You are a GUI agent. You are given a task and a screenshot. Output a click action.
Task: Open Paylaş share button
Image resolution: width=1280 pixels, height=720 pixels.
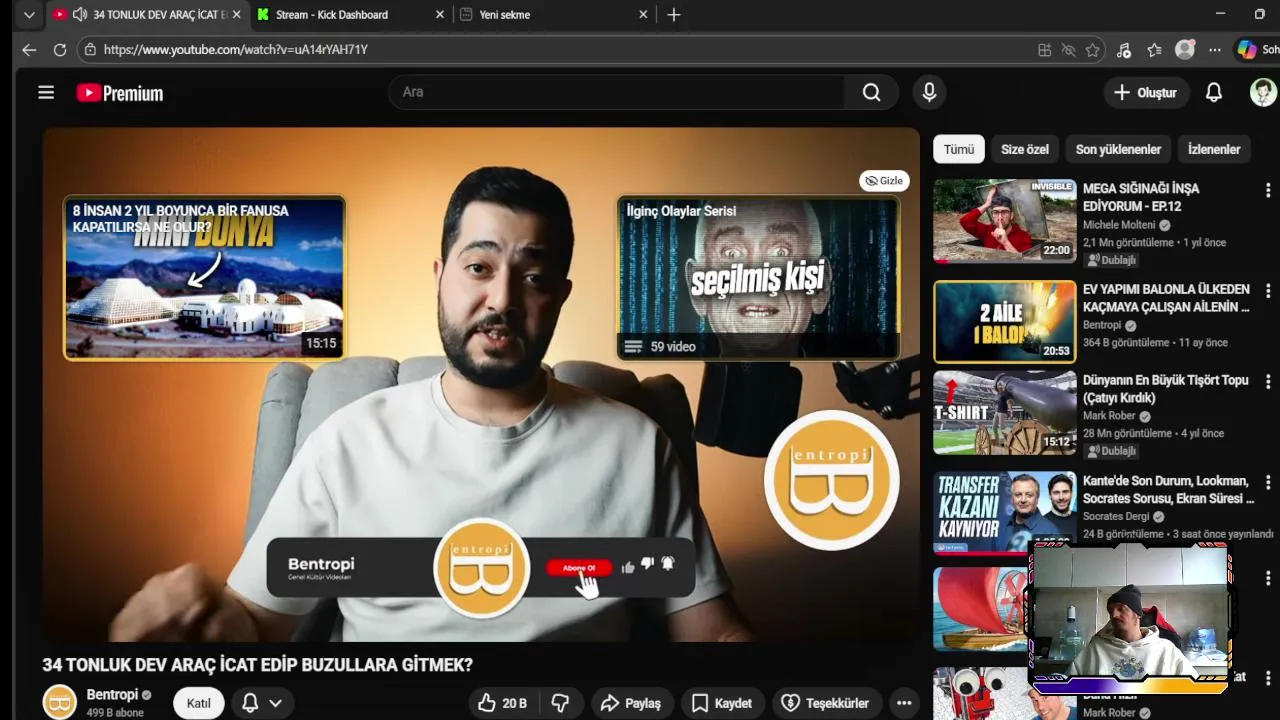click(631, 703)
